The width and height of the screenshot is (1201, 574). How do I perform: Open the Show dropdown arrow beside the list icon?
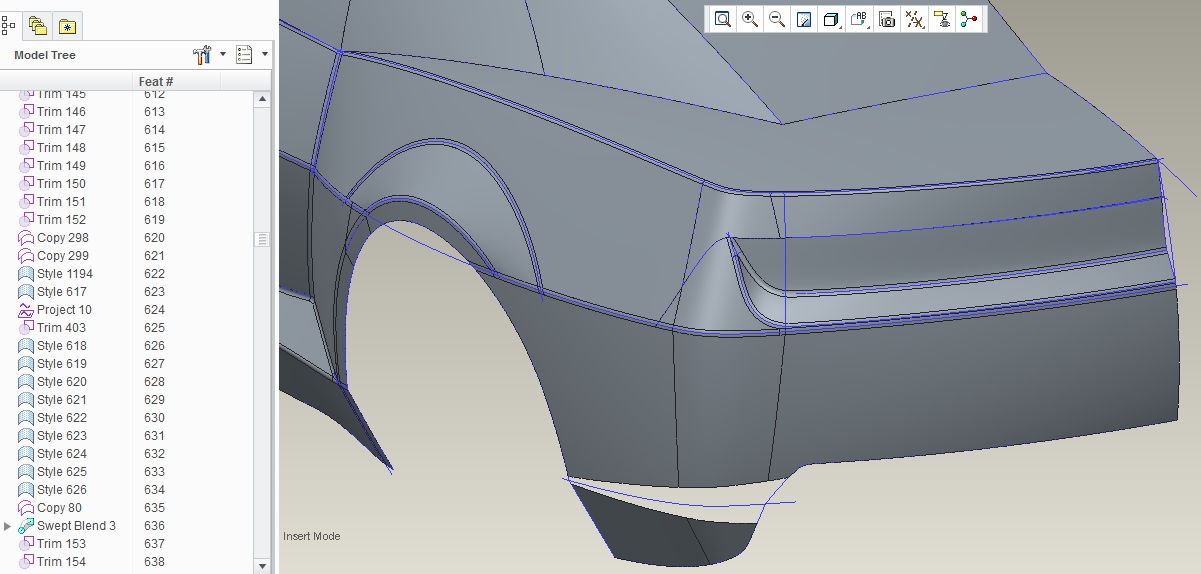click(x=264, y=55)
